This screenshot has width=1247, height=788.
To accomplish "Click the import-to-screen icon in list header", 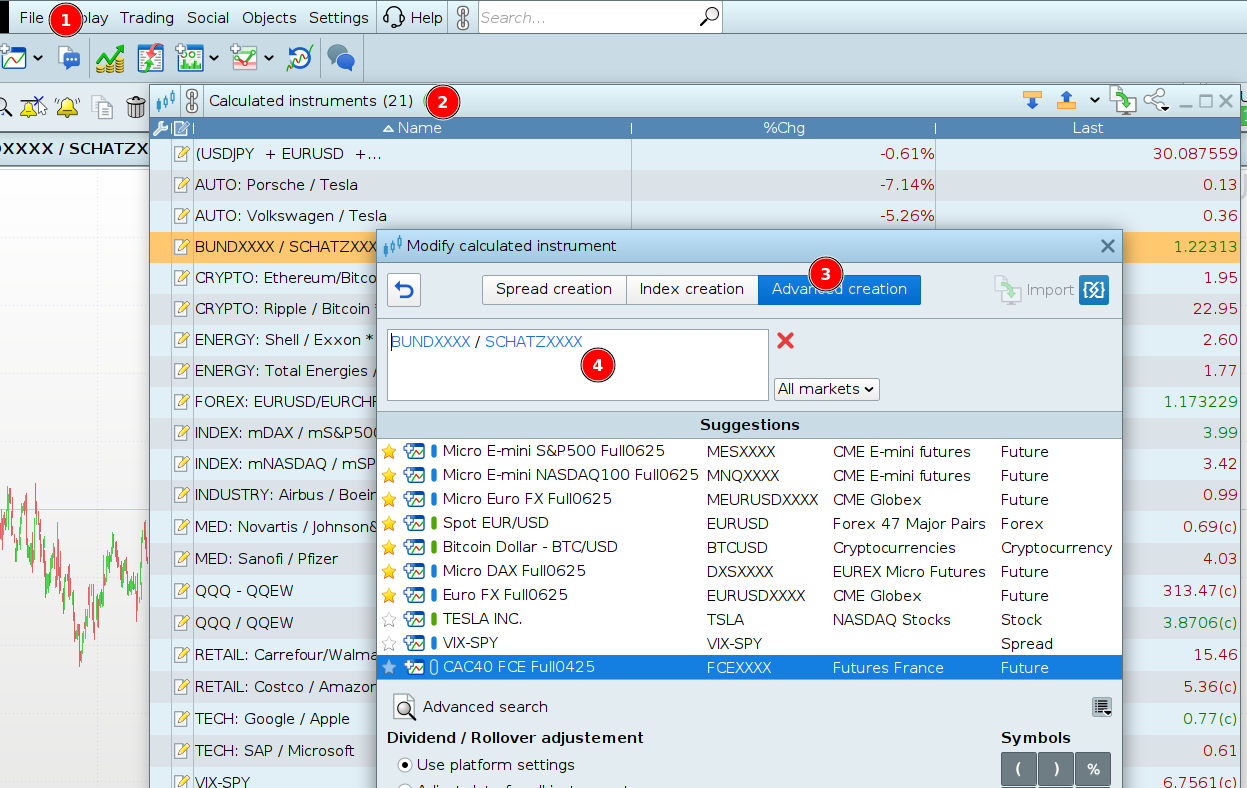I will coord(1123,100).
